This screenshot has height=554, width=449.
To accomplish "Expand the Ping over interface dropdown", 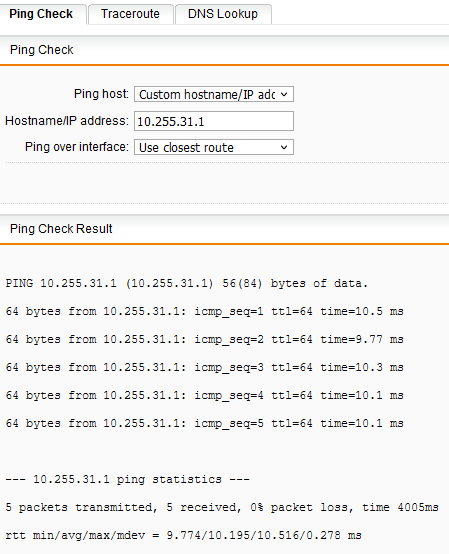I will 214,147.
